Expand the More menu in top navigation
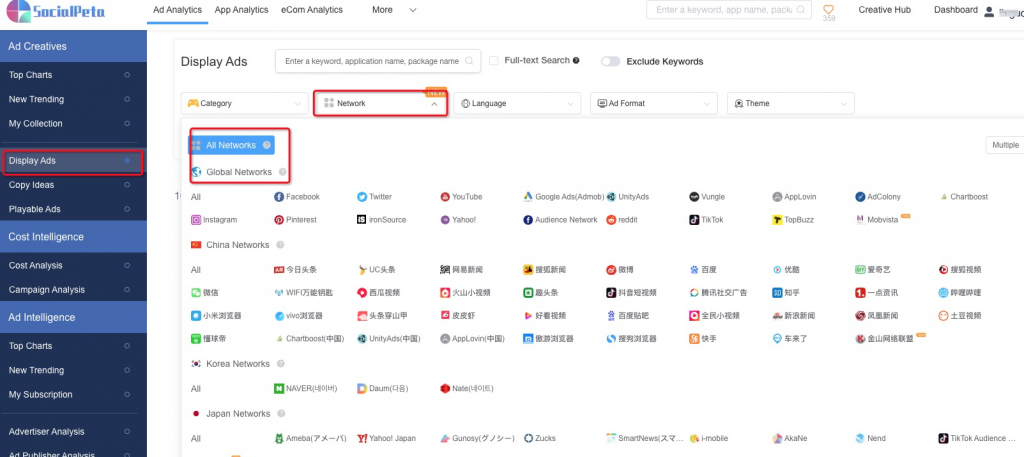This screenshot has height=457, width=1024. 394,10
